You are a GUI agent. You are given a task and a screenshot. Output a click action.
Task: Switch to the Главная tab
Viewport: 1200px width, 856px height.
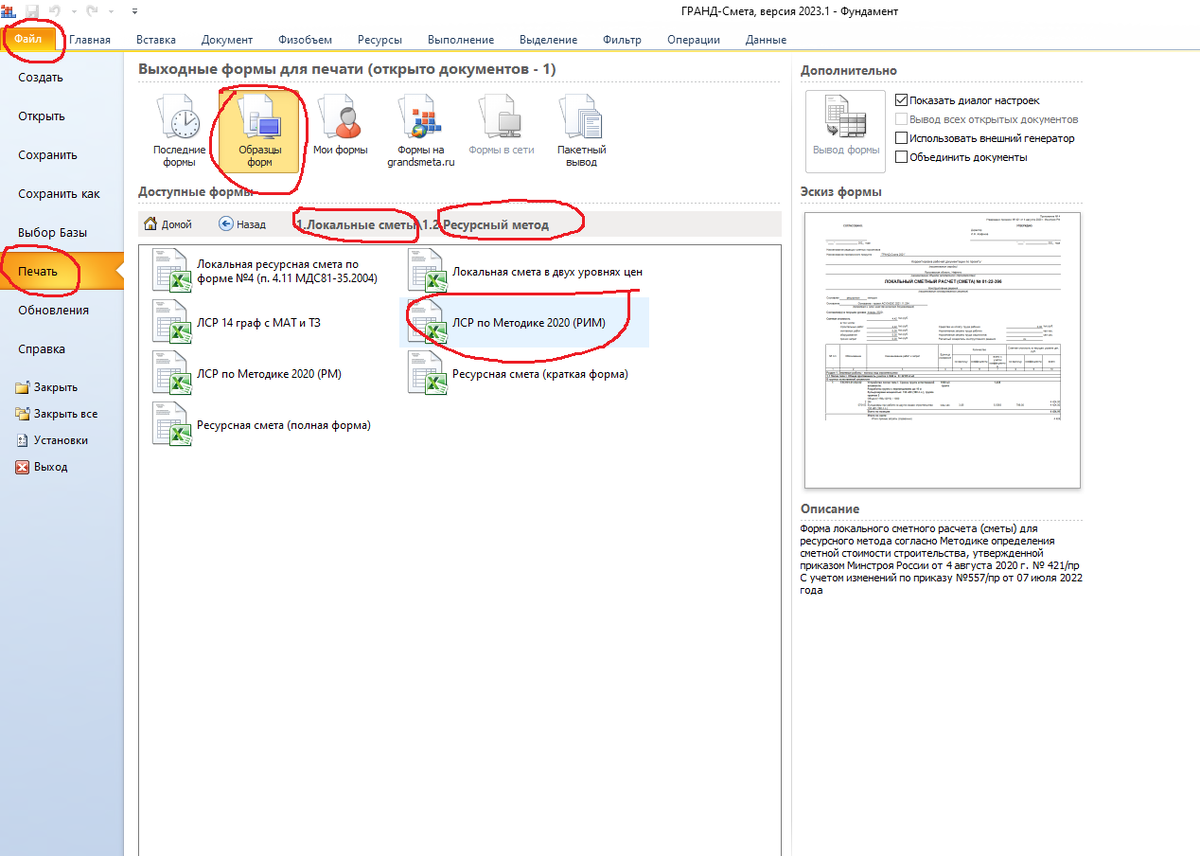[x=90, y=40]
